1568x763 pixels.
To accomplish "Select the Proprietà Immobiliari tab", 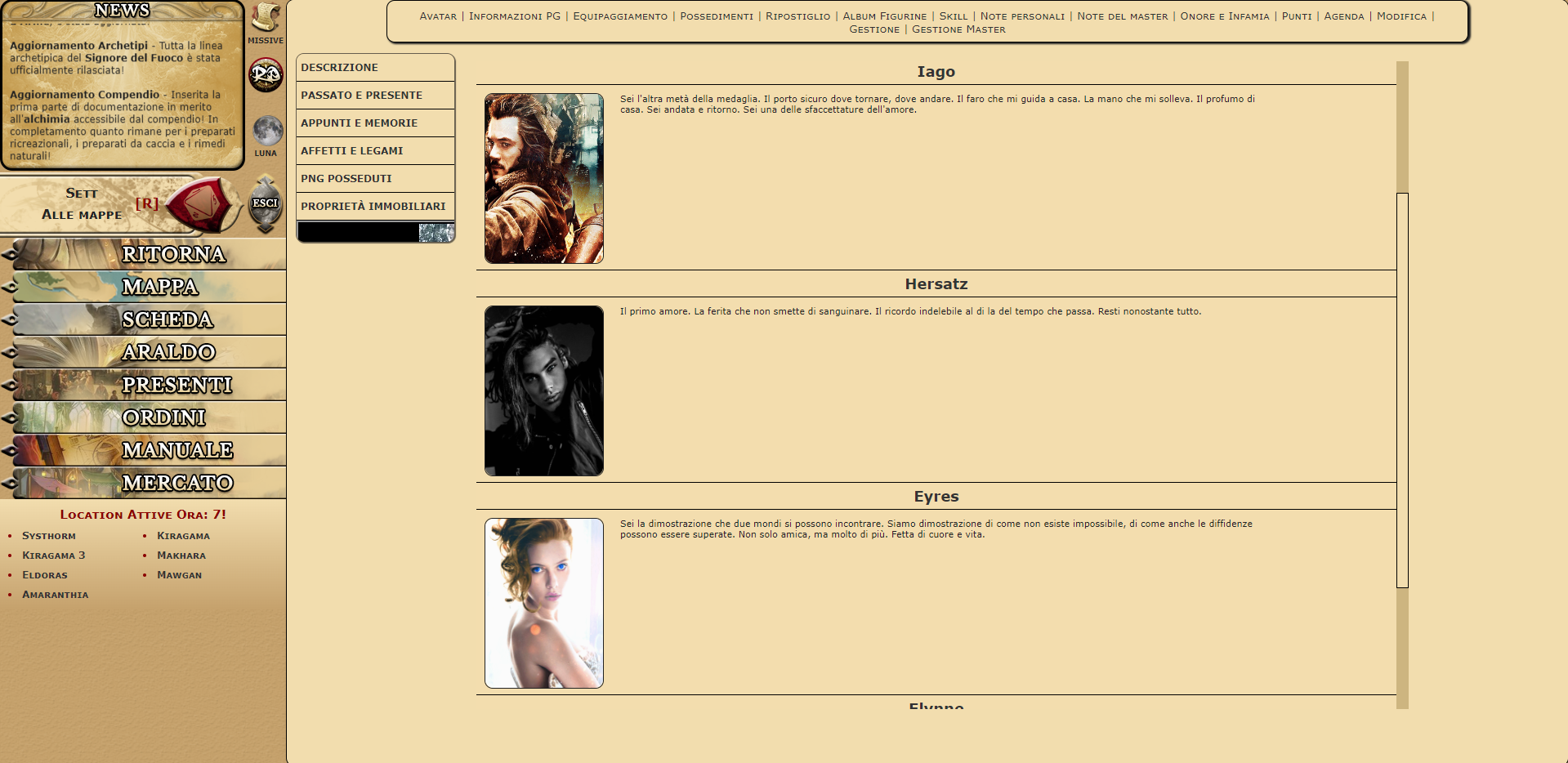I will (x=376, y=207).
